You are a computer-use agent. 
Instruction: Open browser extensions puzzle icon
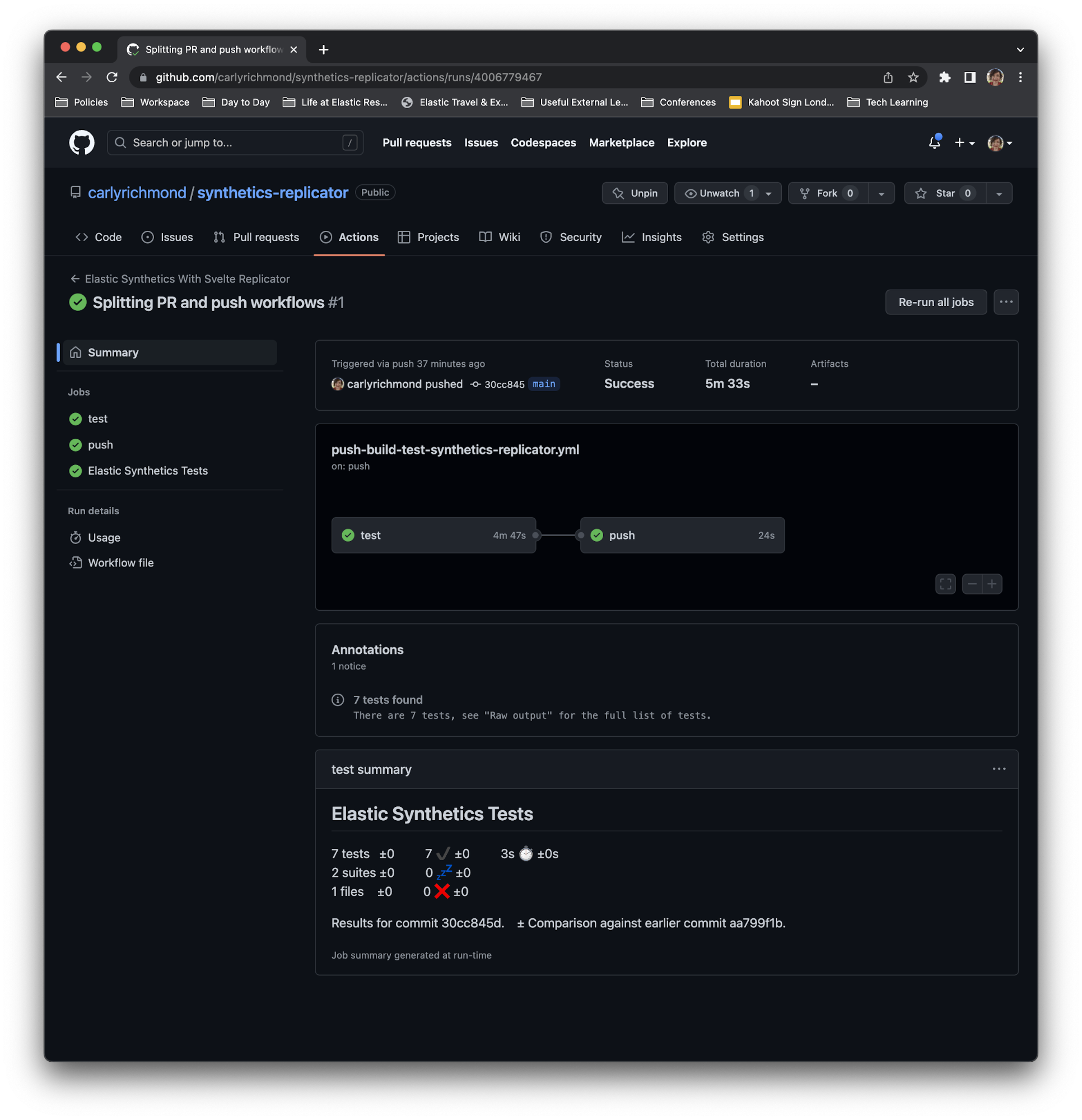(944, 77)
